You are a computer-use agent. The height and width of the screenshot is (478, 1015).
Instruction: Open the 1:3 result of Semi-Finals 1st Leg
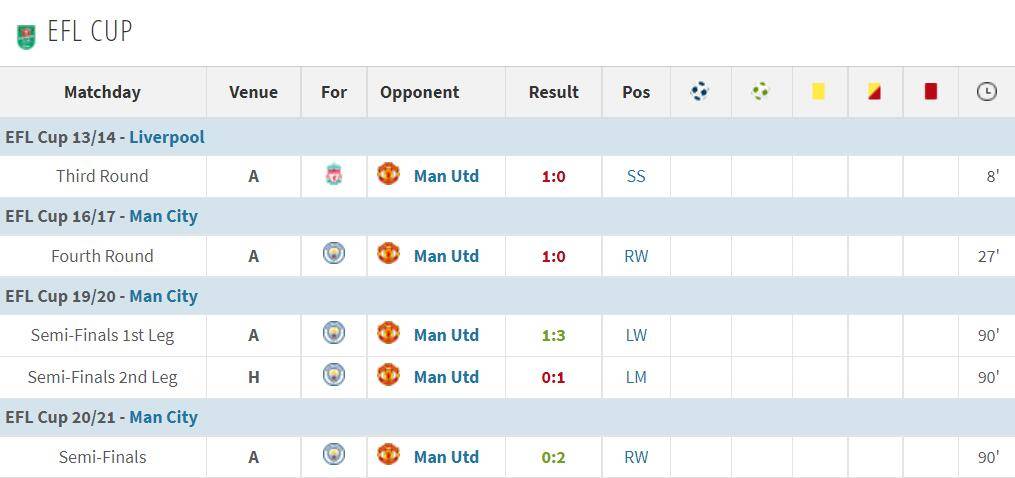(553, 335)
